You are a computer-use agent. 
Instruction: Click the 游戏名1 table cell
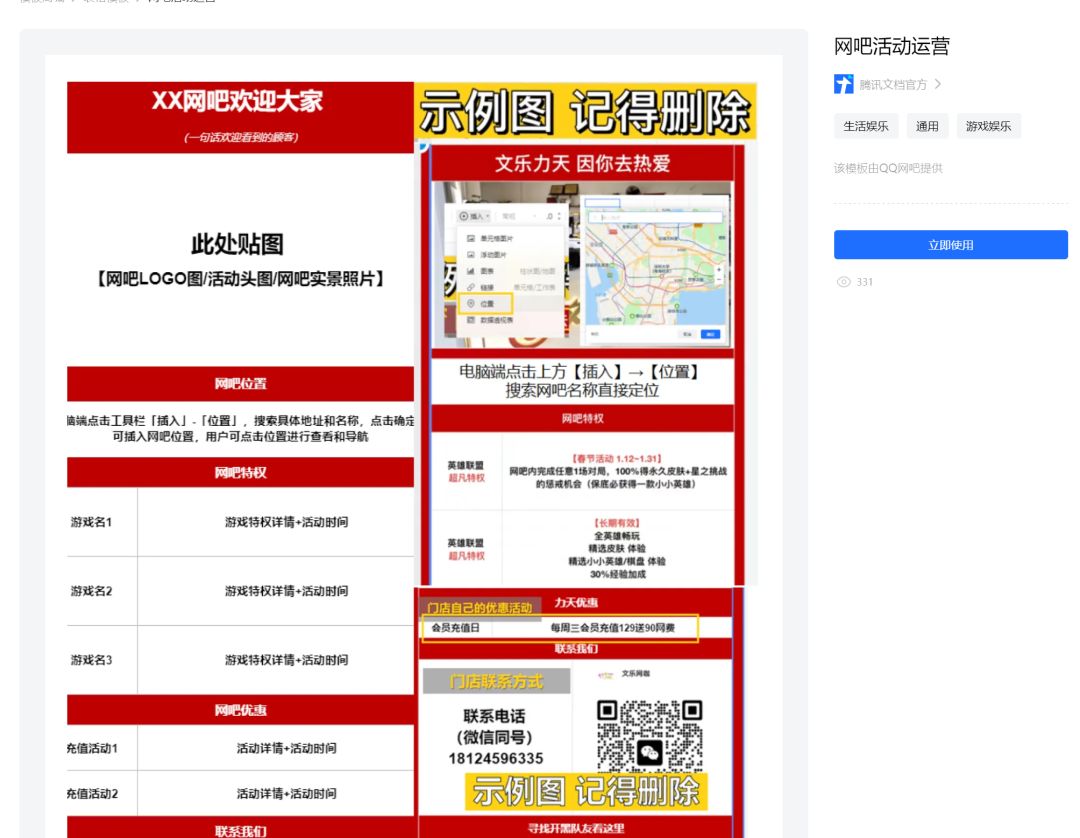point(102,522)
